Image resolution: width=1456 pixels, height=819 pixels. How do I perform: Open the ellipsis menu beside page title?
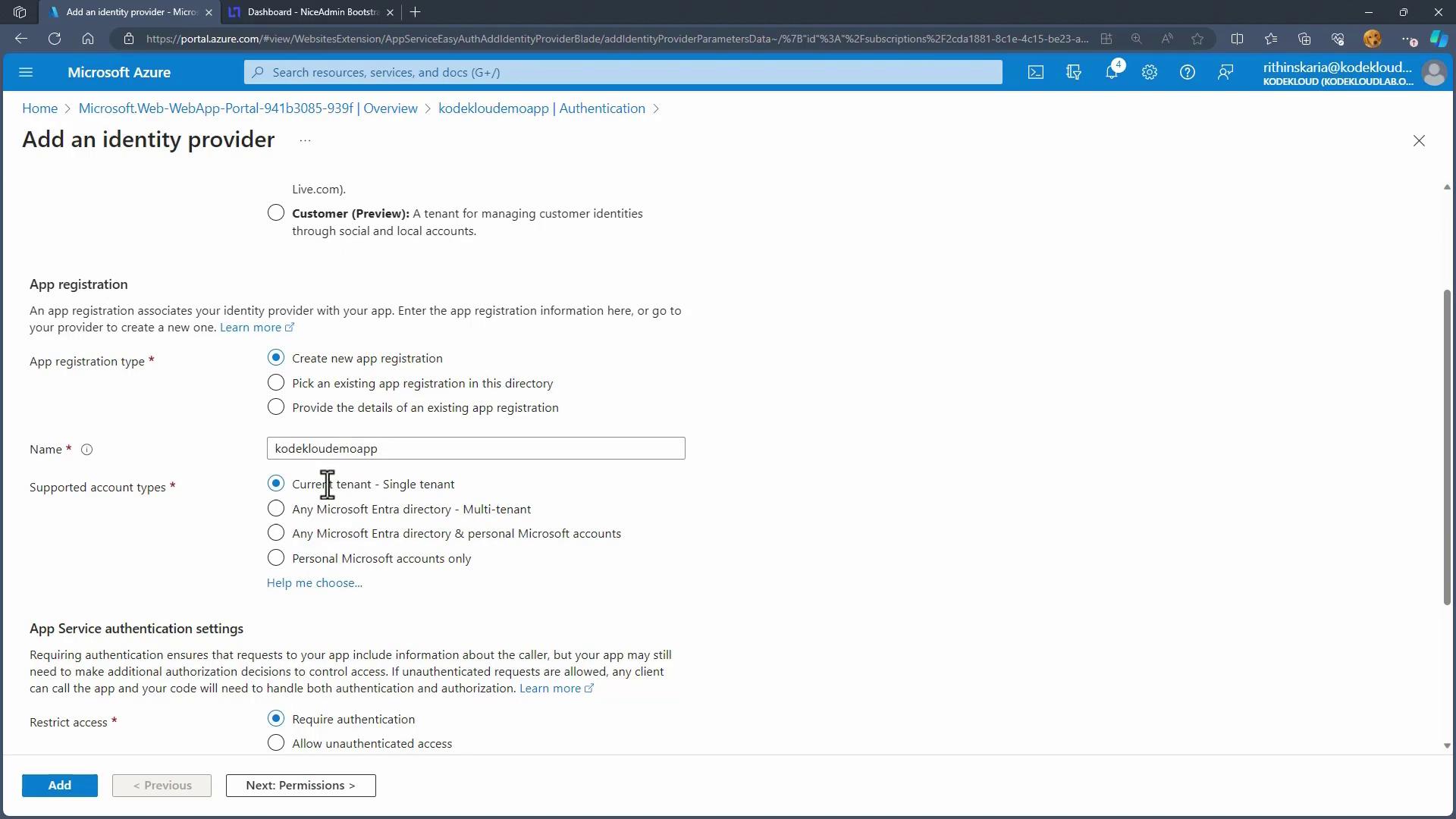coord(305,140)
